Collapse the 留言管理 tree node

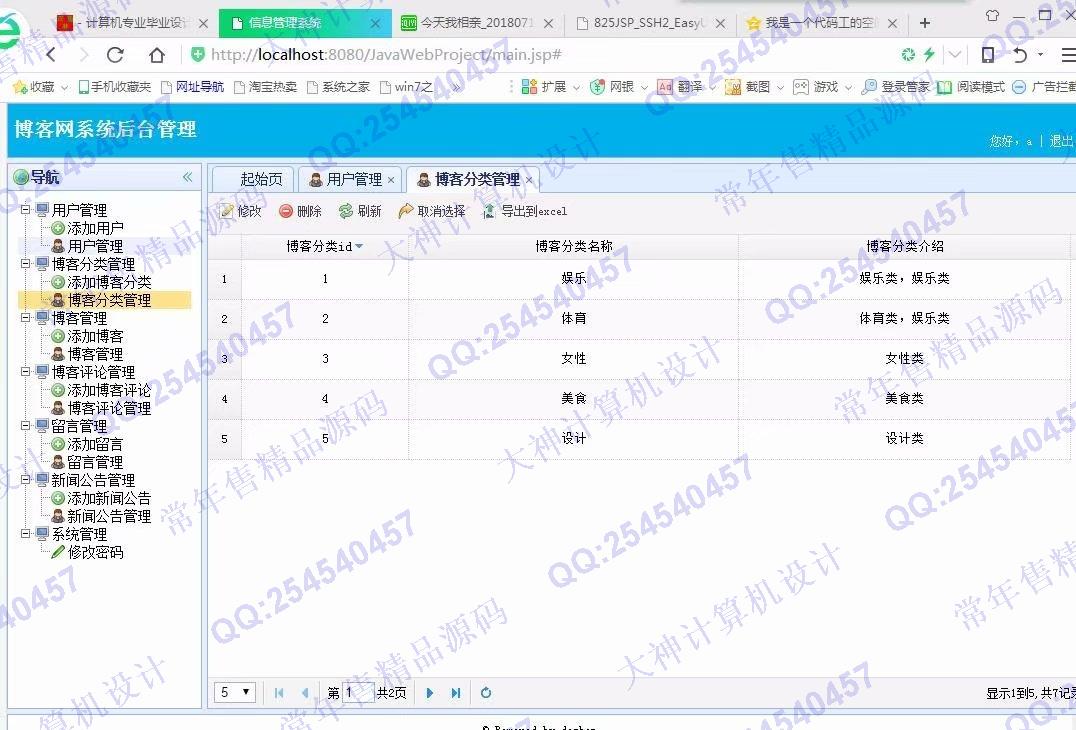[x=25, y=425]
